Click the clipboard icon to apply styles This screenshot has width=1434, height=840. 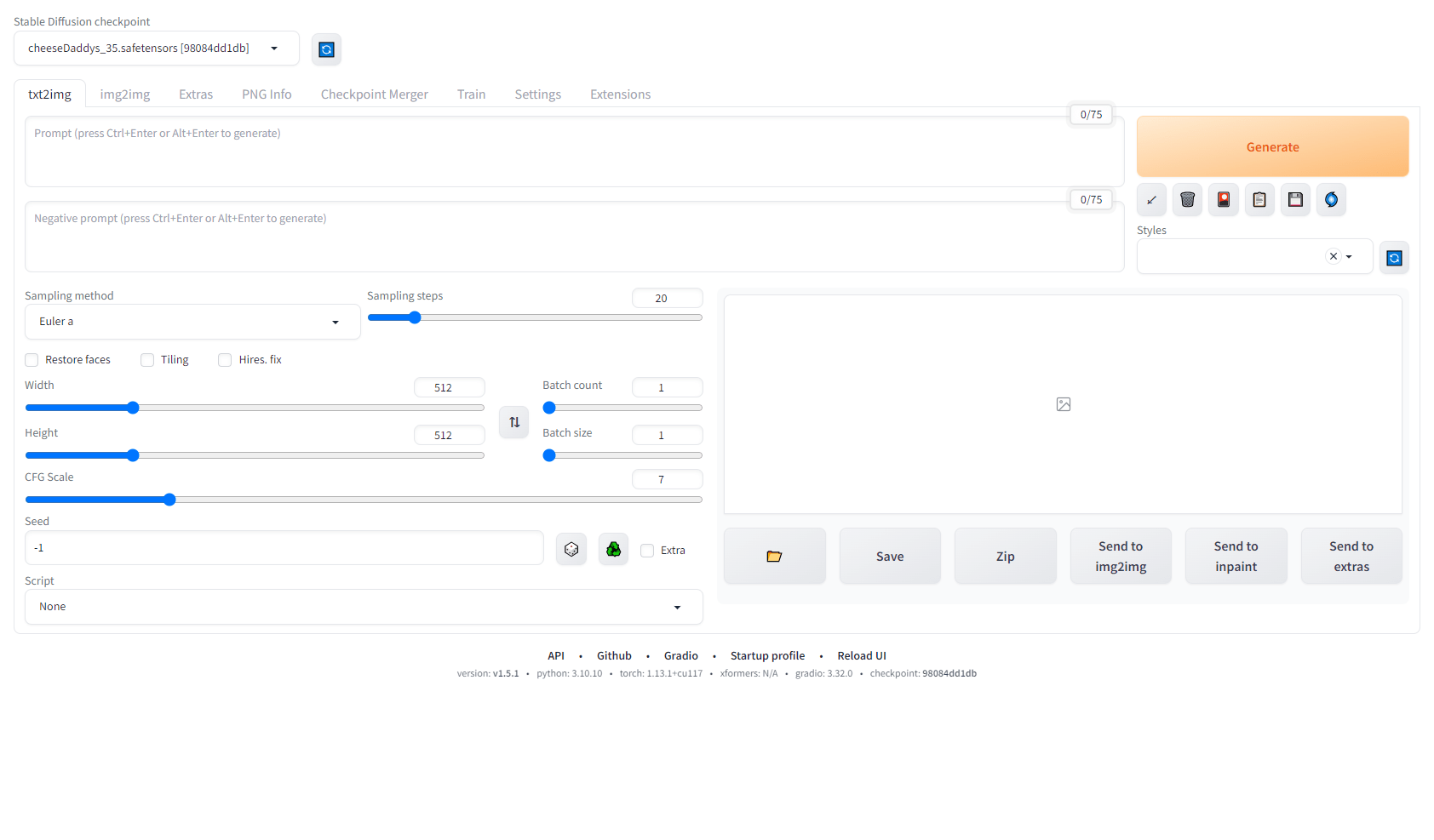coord(1259,200)
